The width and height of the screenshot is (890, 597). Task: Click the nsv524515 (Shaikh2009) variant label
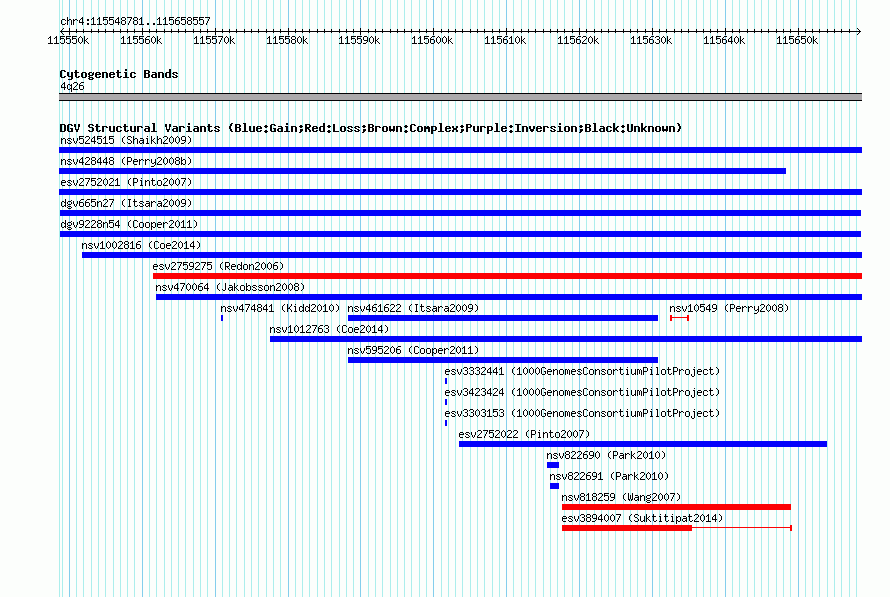tap(126, 140)
